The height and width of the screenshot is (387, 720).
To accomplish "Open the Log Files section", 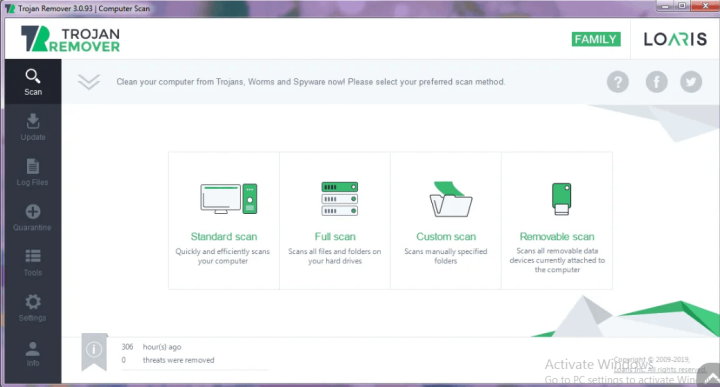I will tap(33, 172).
